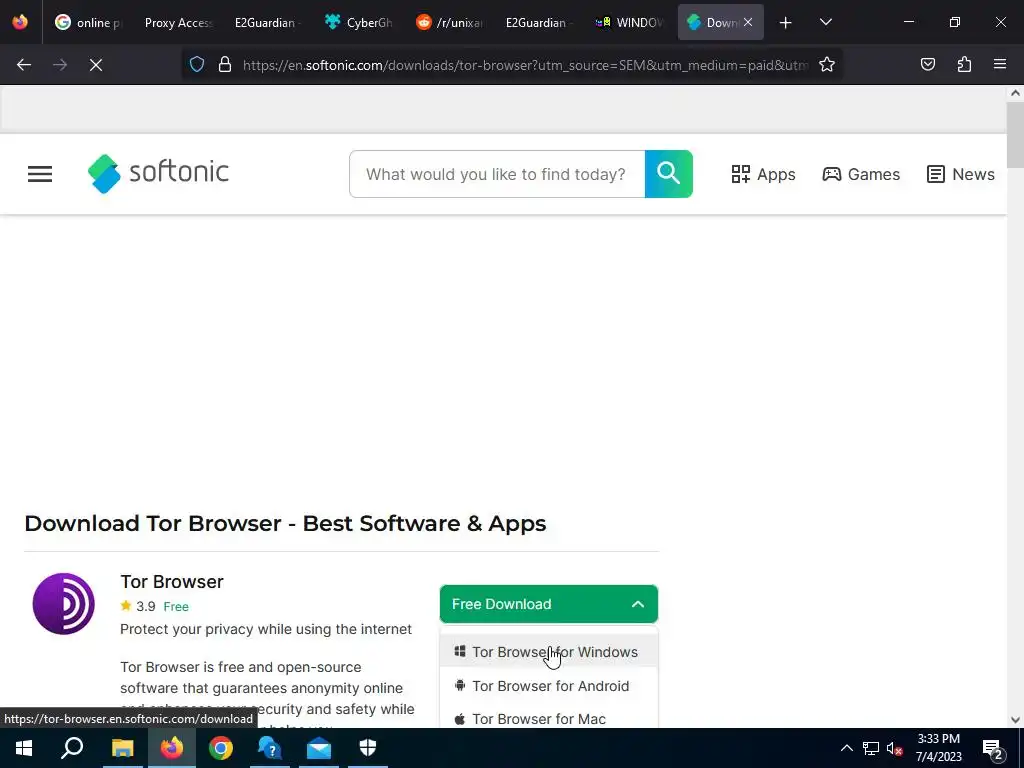Switch to the Google 'online p' tab
Image resolution: width=1024 pixels, height=768 pixels.
(89, 22)
